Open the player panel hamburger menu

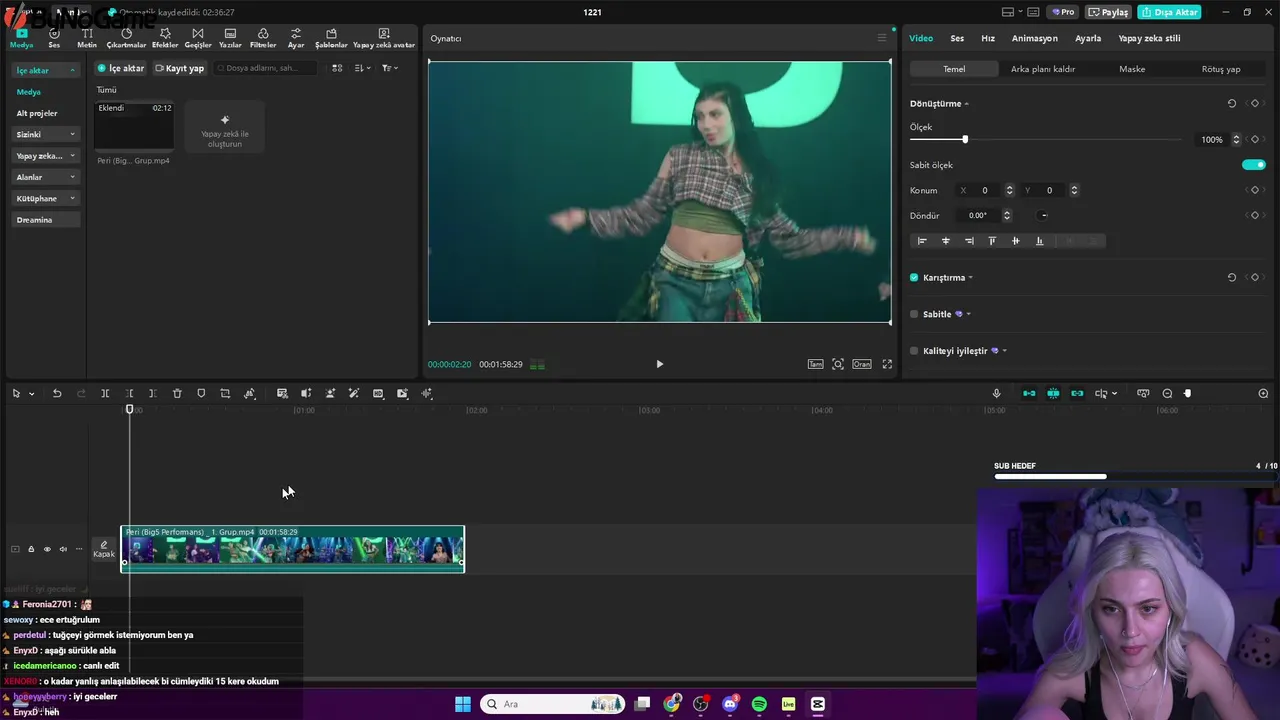coord(881,38)
